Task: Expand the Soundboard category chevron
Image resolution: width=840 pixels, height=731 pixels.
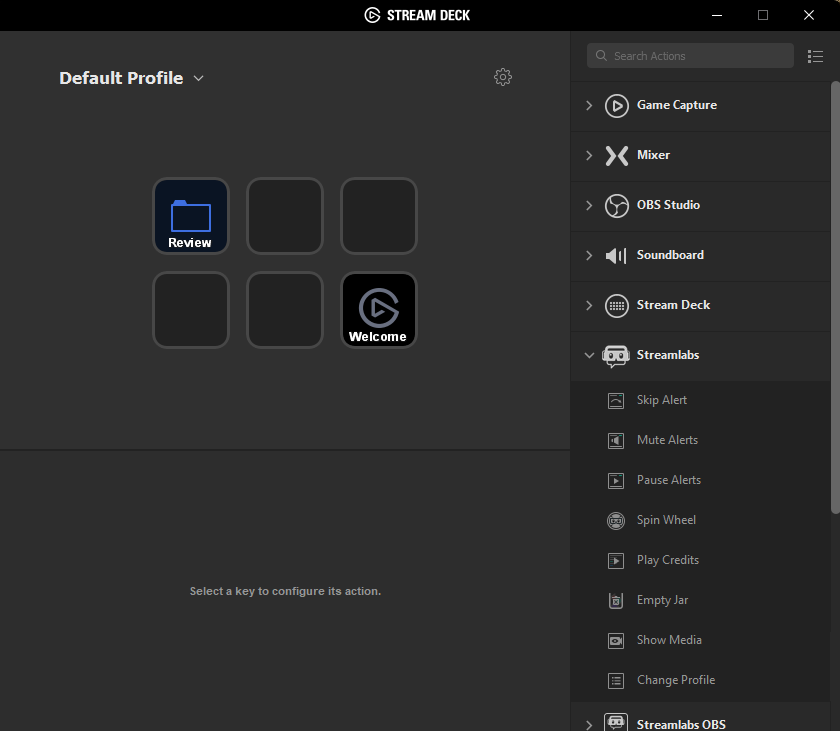Action: [589, 255]
